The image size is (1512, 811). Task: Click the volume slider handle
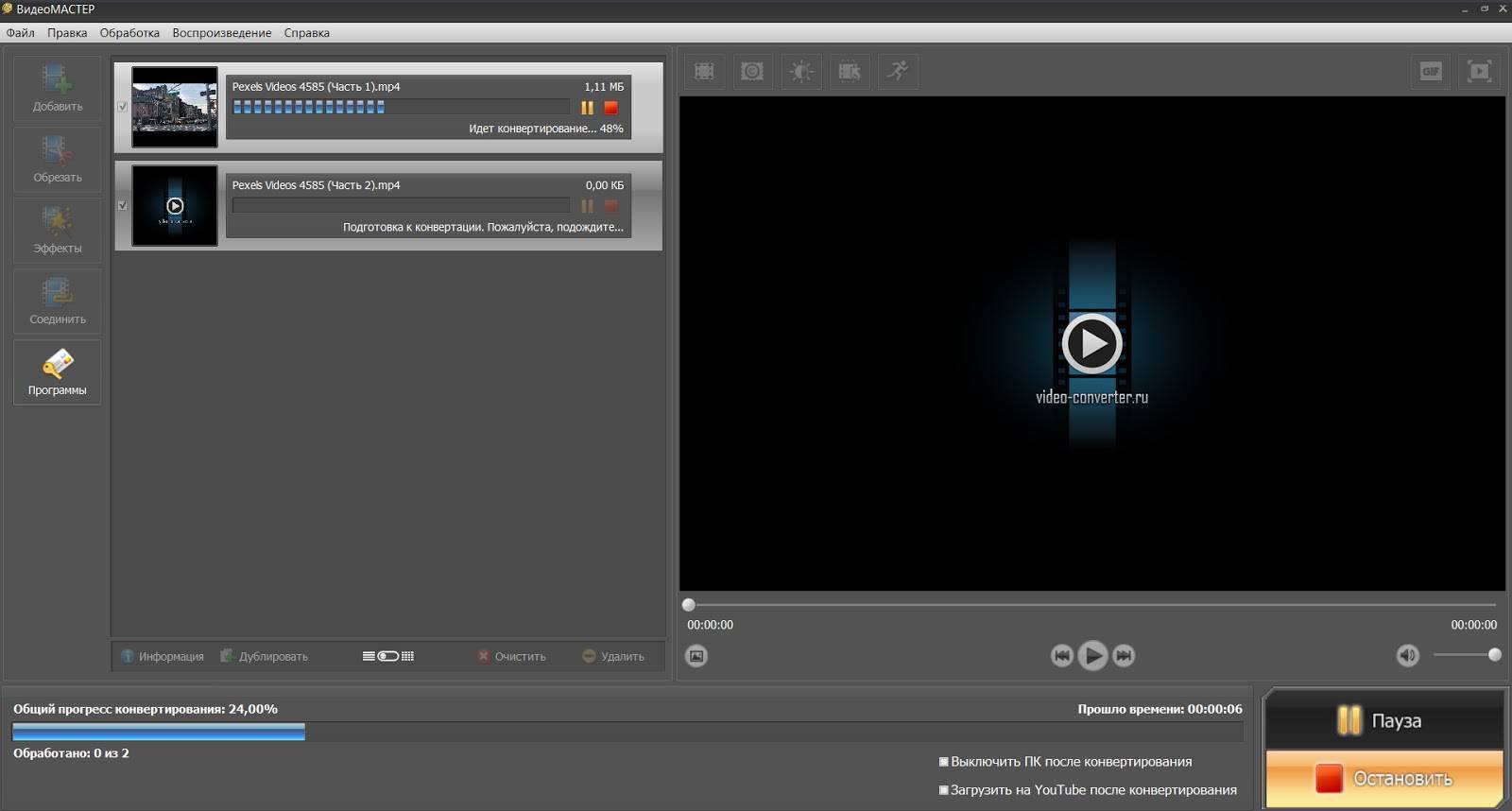(x=1494, y=655)
